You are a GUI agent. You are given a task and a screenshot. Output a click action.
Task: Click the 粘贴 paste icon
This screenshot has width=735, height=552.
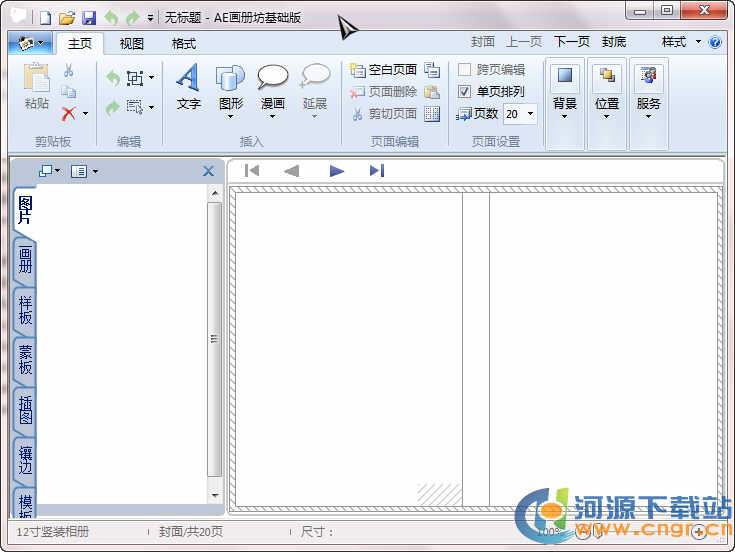[37, 79]
